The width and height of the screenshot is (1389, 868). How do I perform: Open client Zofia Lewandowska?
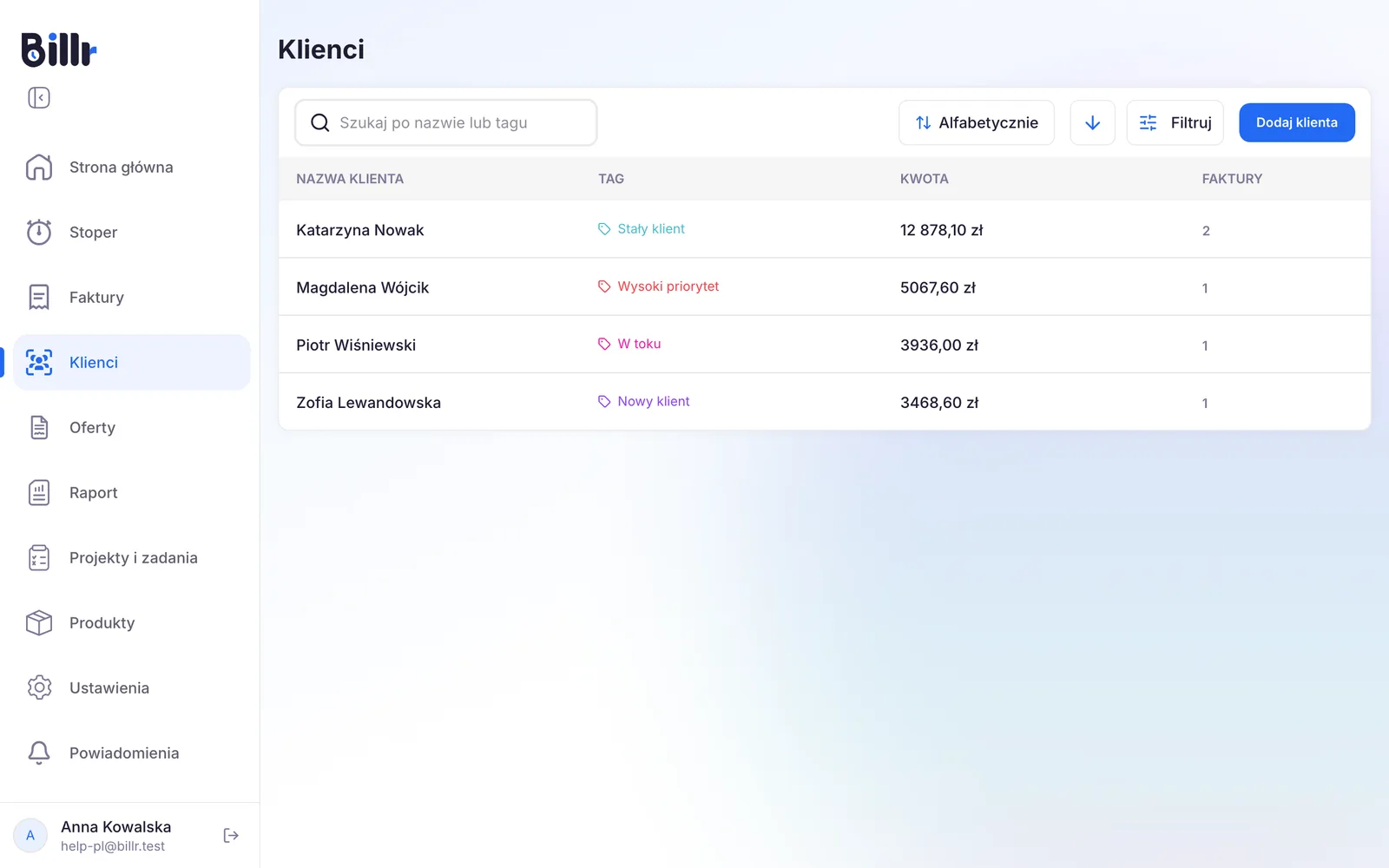(369, 403)
